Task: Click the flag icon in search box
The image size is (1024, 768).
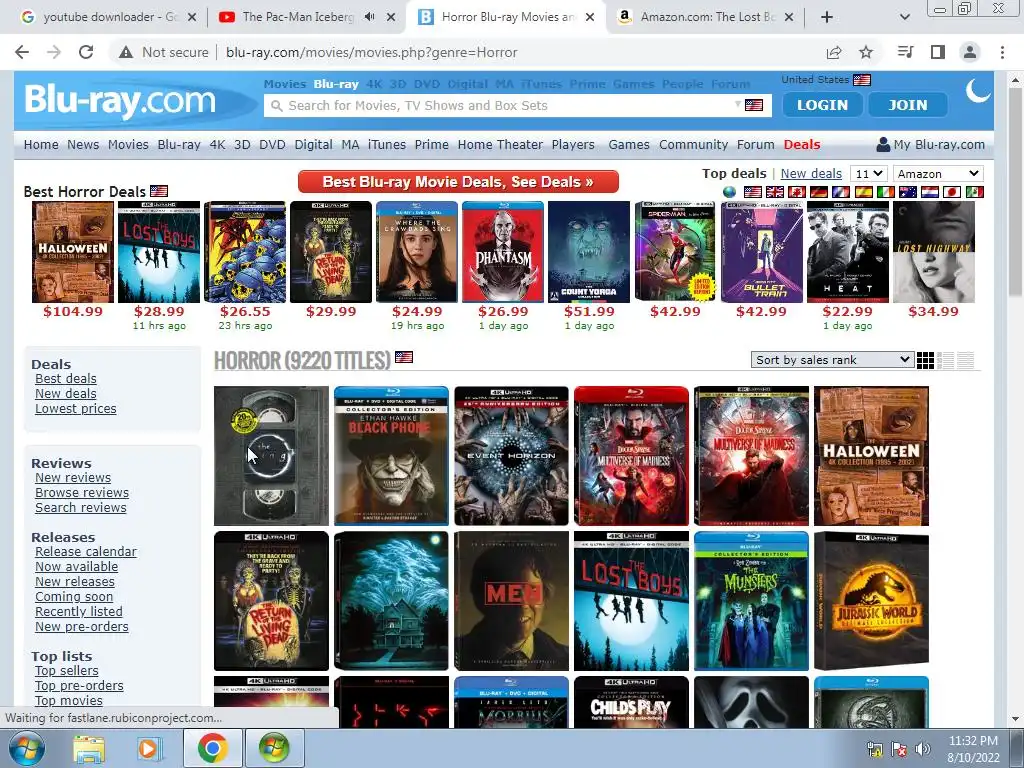Action: [754, 105]
